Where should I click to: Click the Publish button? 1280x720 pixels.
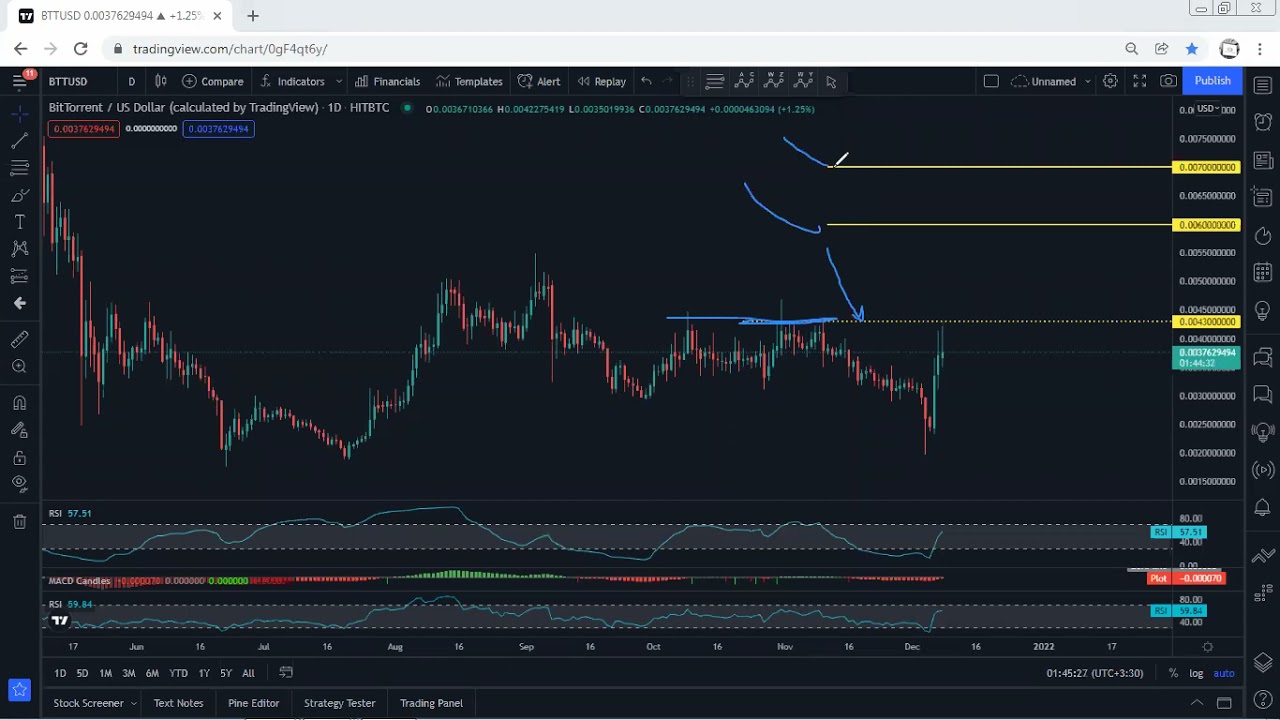[1212, 81]
